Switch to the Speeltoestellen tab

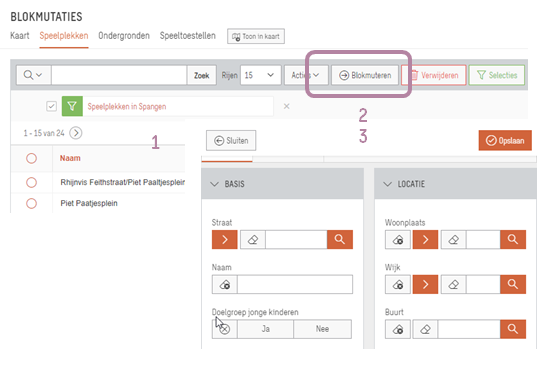coord(188,36)
